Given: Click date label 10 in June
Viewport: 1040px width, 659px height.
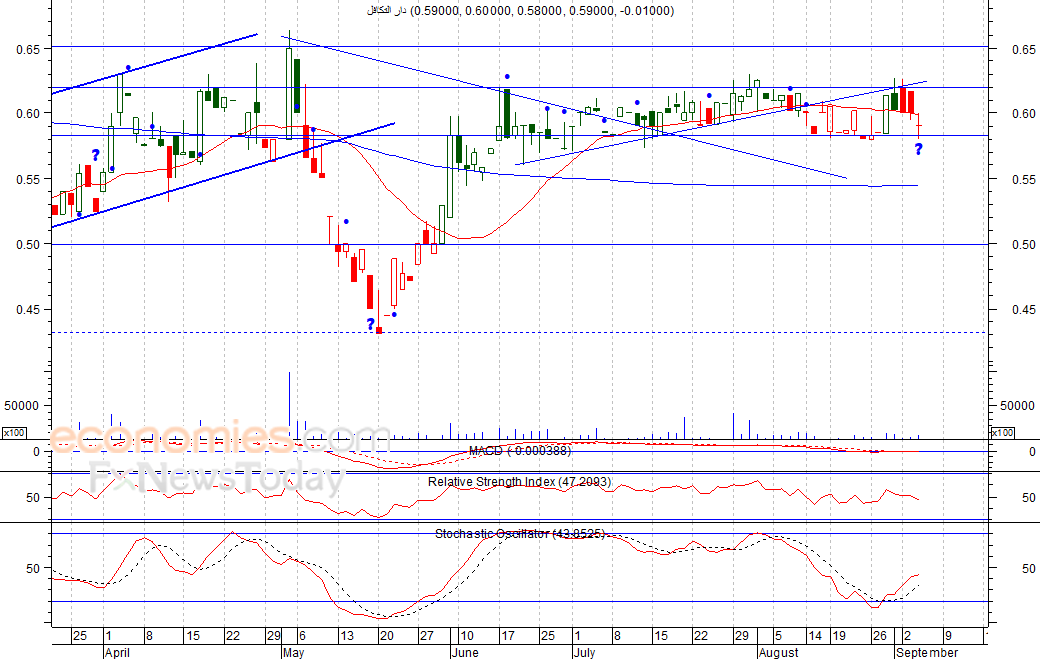Looking at the screenshot, I should pyautogui.click(x=467, y=636).
